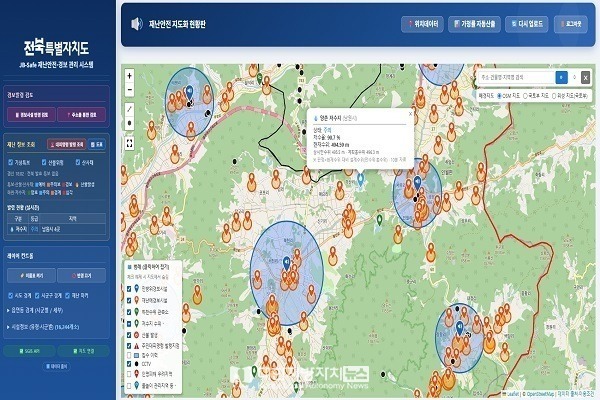600x400 pixels.
Task: Close the 저수지 info popup
Action: (x=410, y=113)
